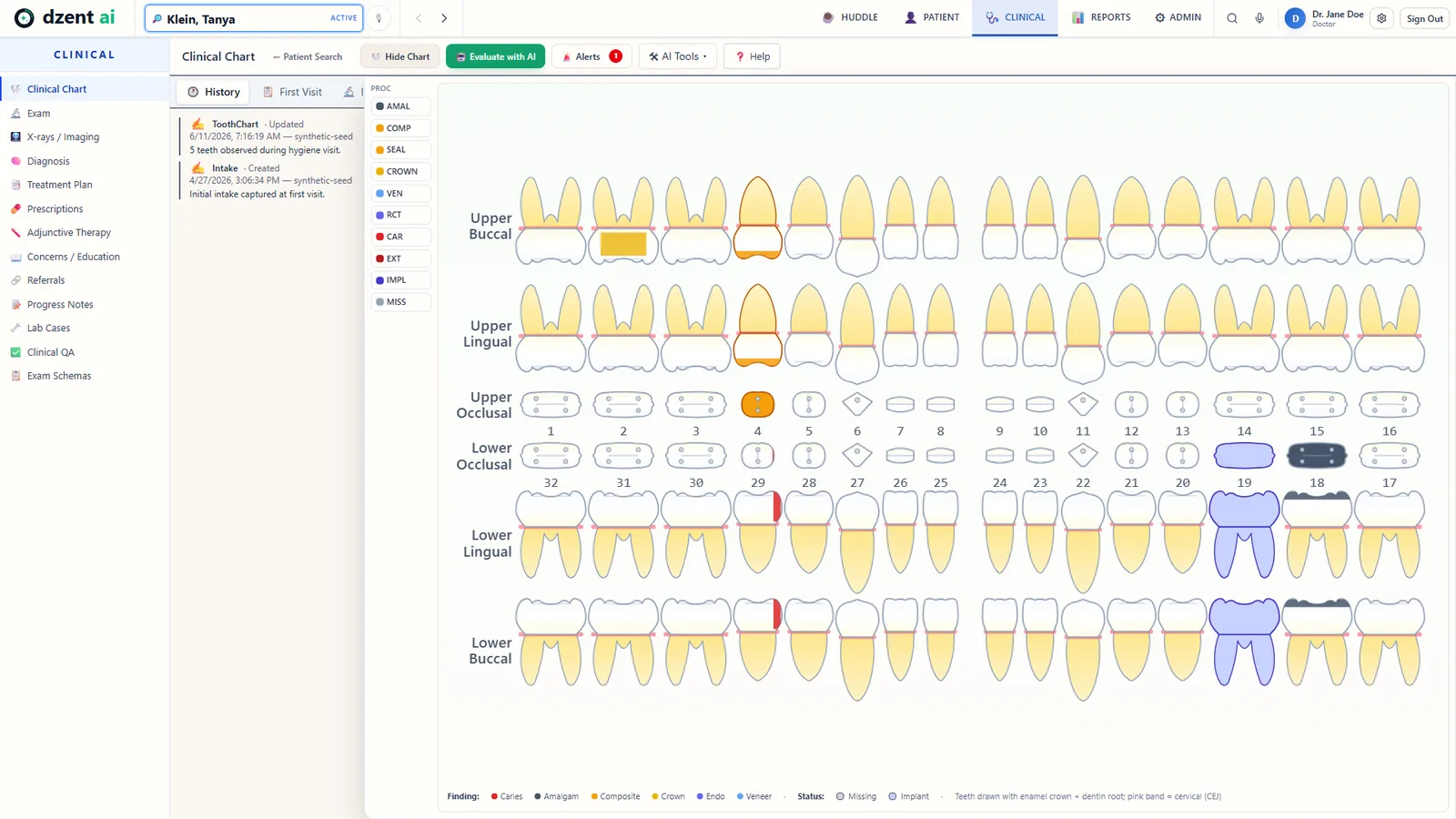Switch to the PATIENT tab
The height and width of the screenshot is (819, 1456).
coord(932,17)
